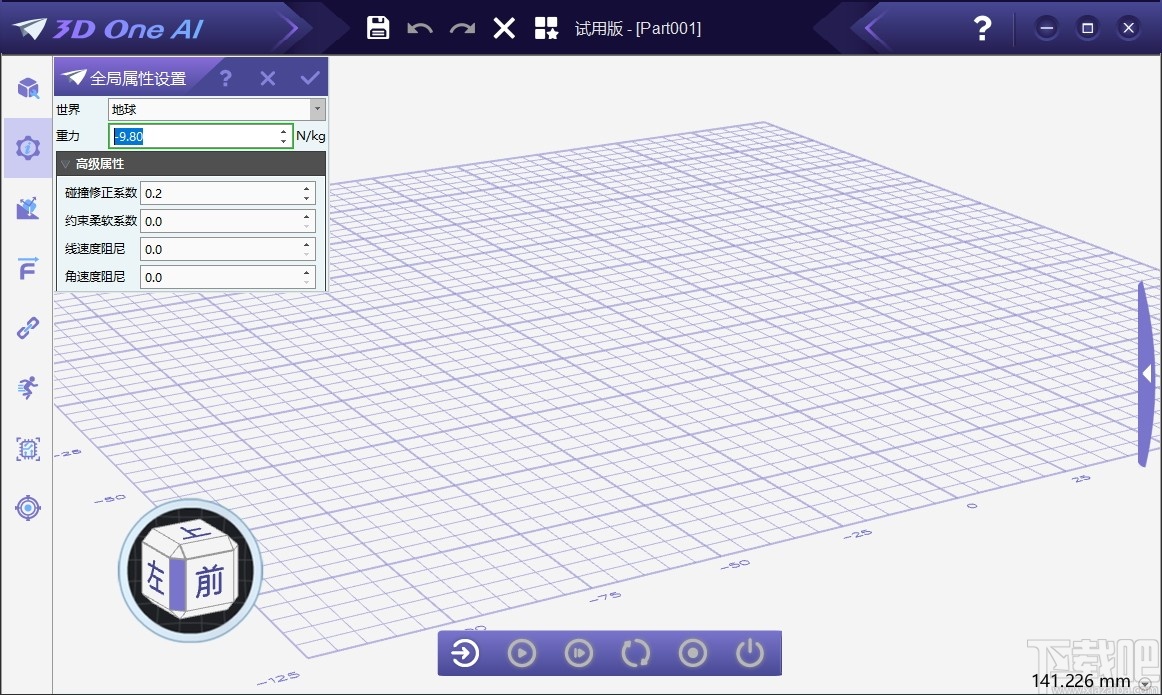The height and width of the screenshot is (695, 1162).
Task: Decrease the 重力 value with down arrow
Action: (x=284, y=142)
